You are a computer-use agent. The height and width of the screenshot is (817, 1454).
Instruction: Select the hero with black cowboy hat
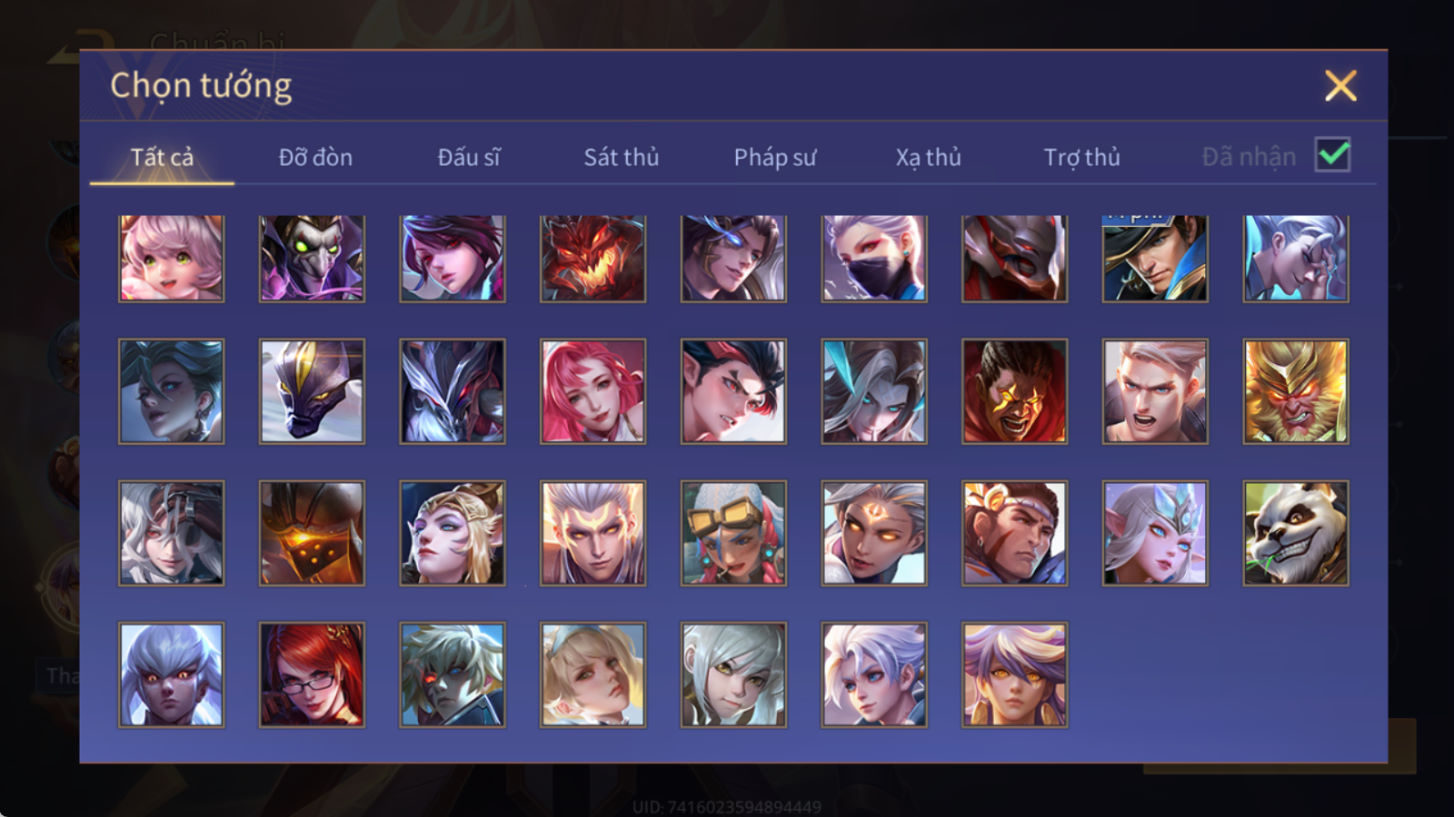1155,258
